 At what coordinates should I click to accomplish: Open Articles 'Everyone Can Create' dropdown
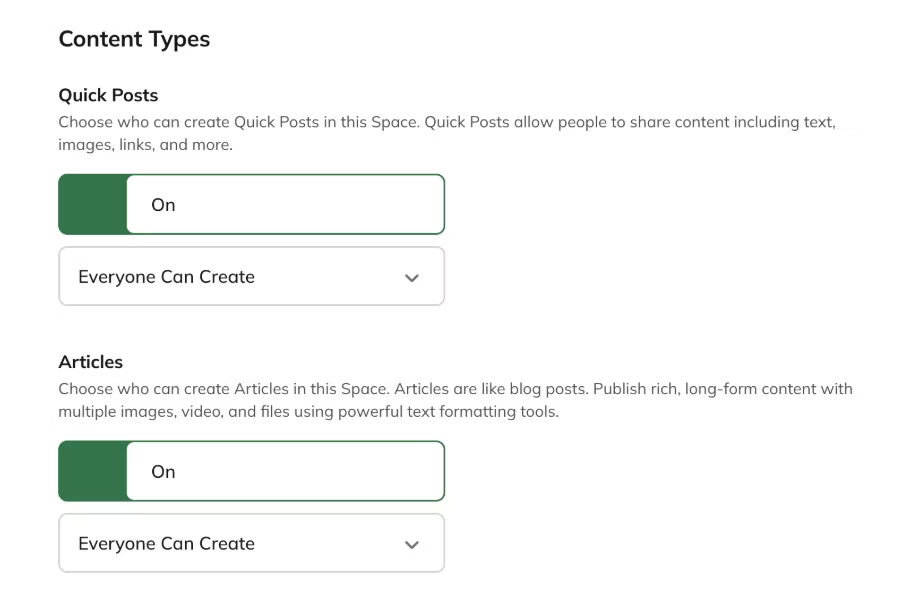click(x=251, y=544)
